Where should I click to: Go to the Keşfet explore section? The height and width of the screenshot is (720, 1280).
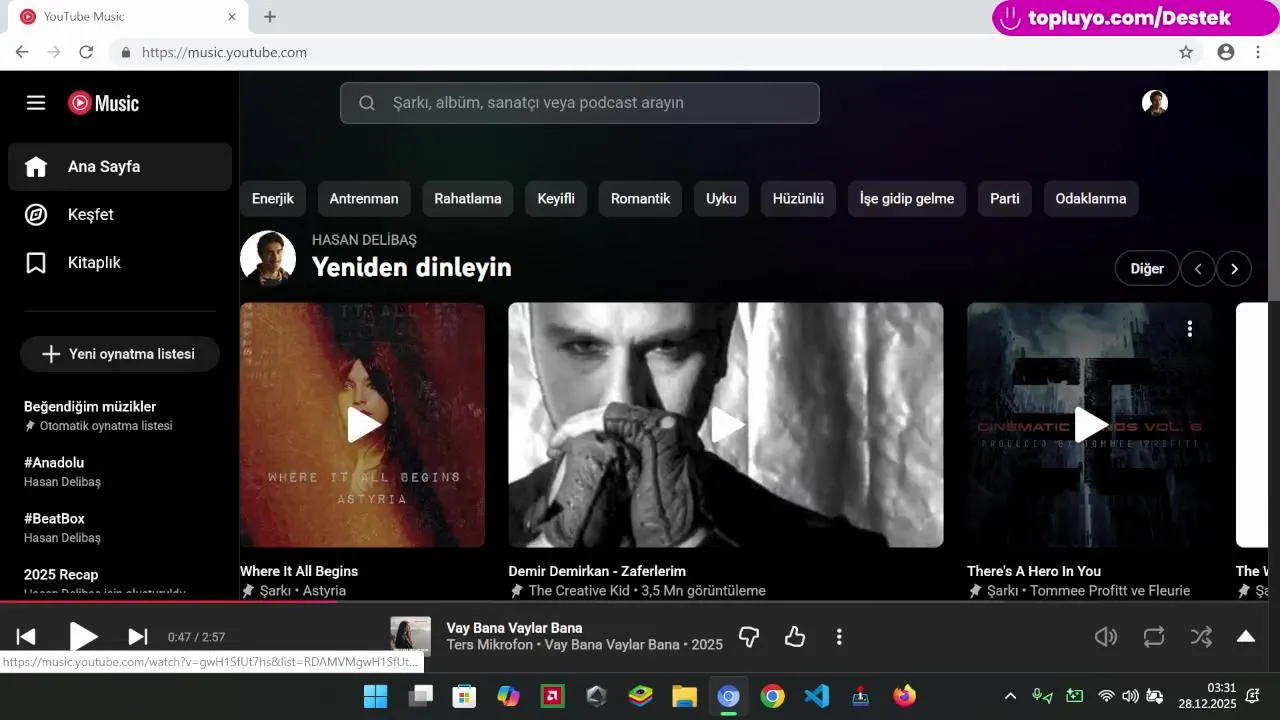(120, 215)
